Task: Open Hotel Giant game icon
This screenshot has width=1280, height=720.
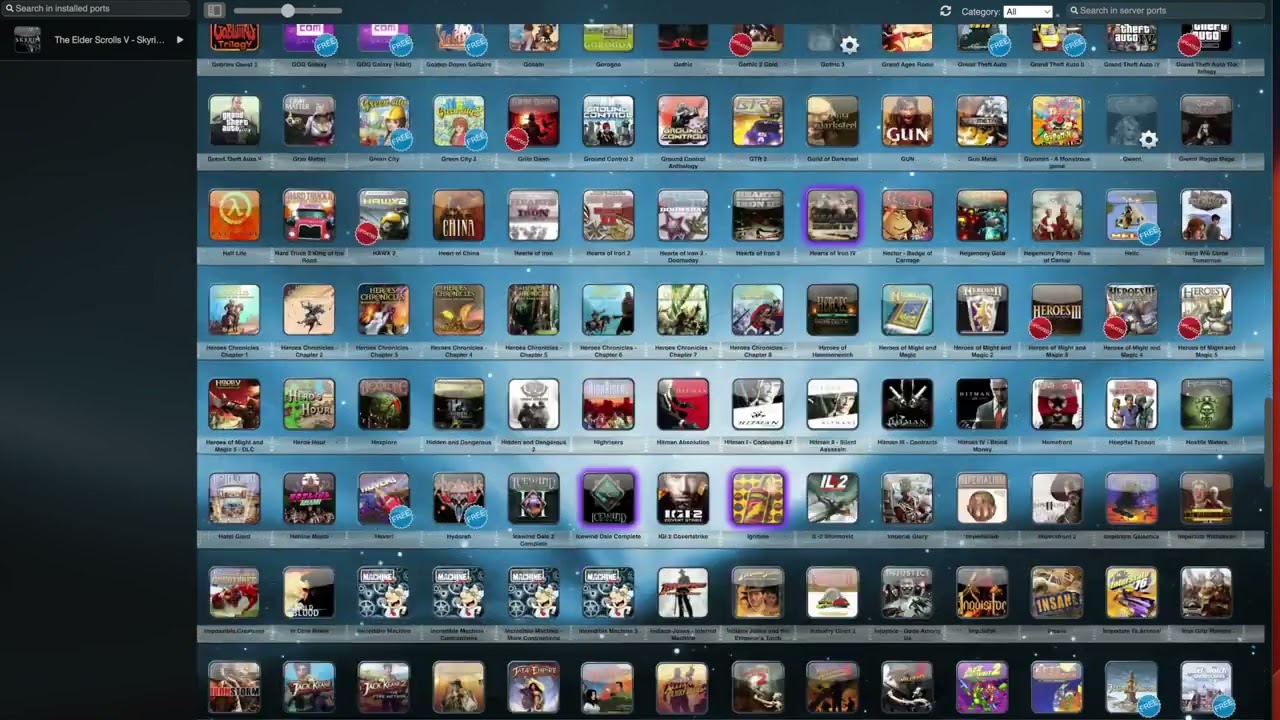Action: pyautogui.click(x=234, y=498)
